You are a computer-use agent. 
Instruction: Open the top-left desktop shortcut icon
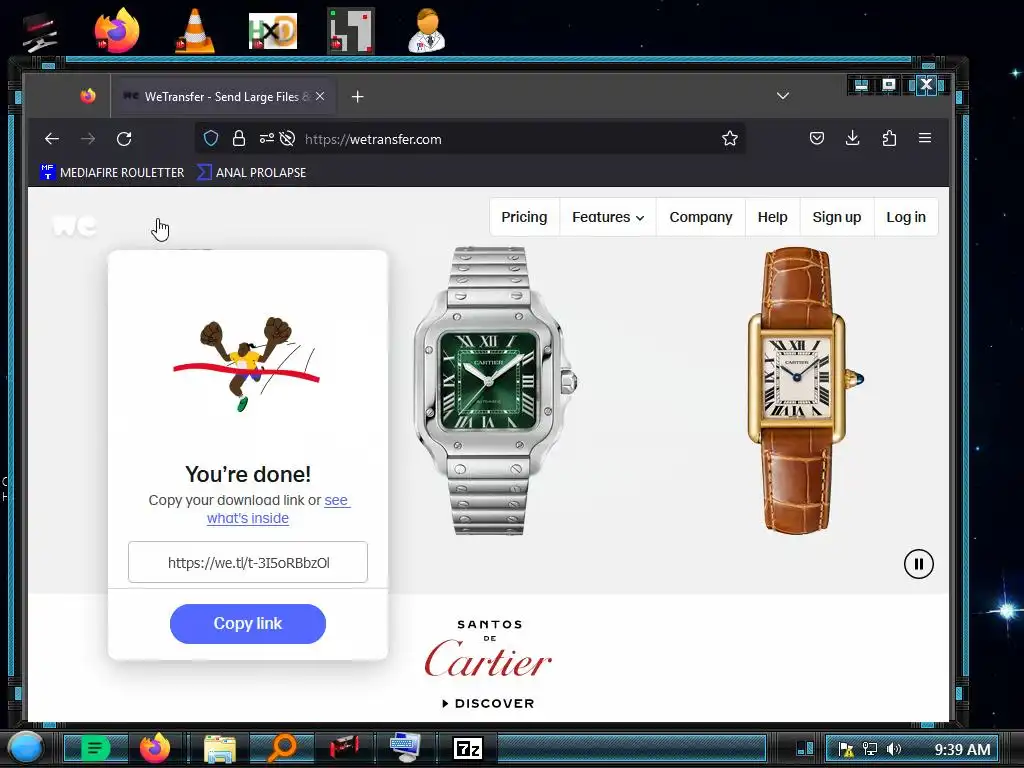point(39,33)
